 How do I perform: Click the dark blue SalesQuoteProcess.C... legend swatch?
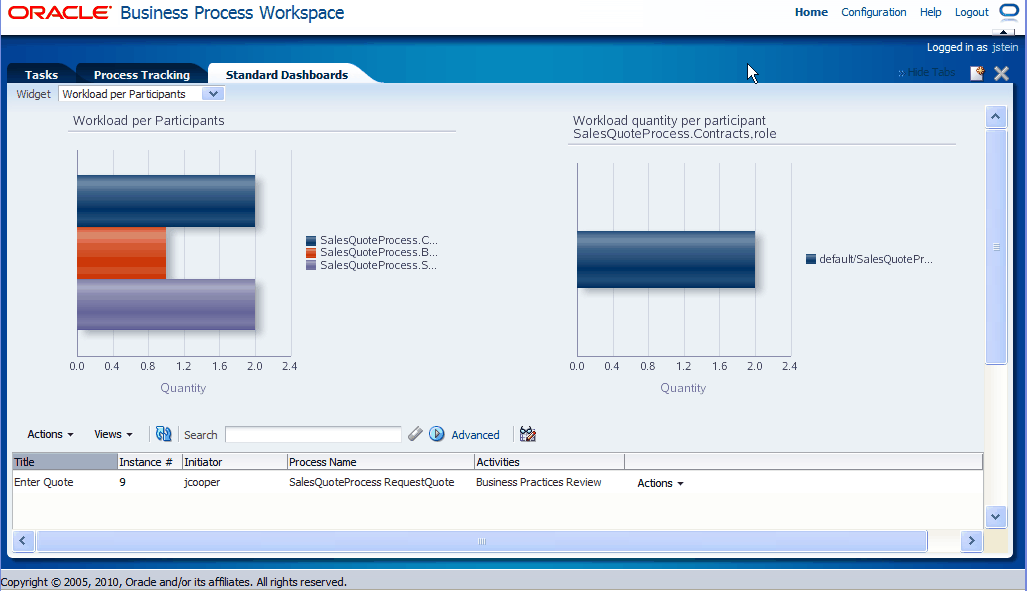click(x=311, y=240)
